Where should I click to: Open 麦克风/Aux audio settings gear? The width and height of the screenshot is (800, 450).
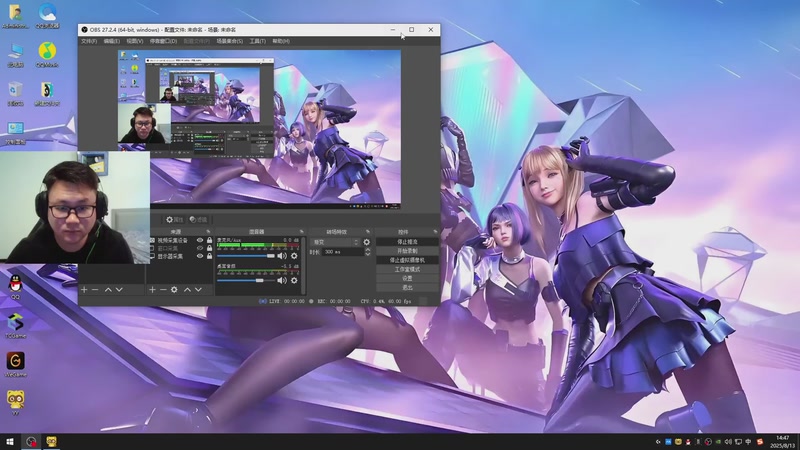pos(294,256)
